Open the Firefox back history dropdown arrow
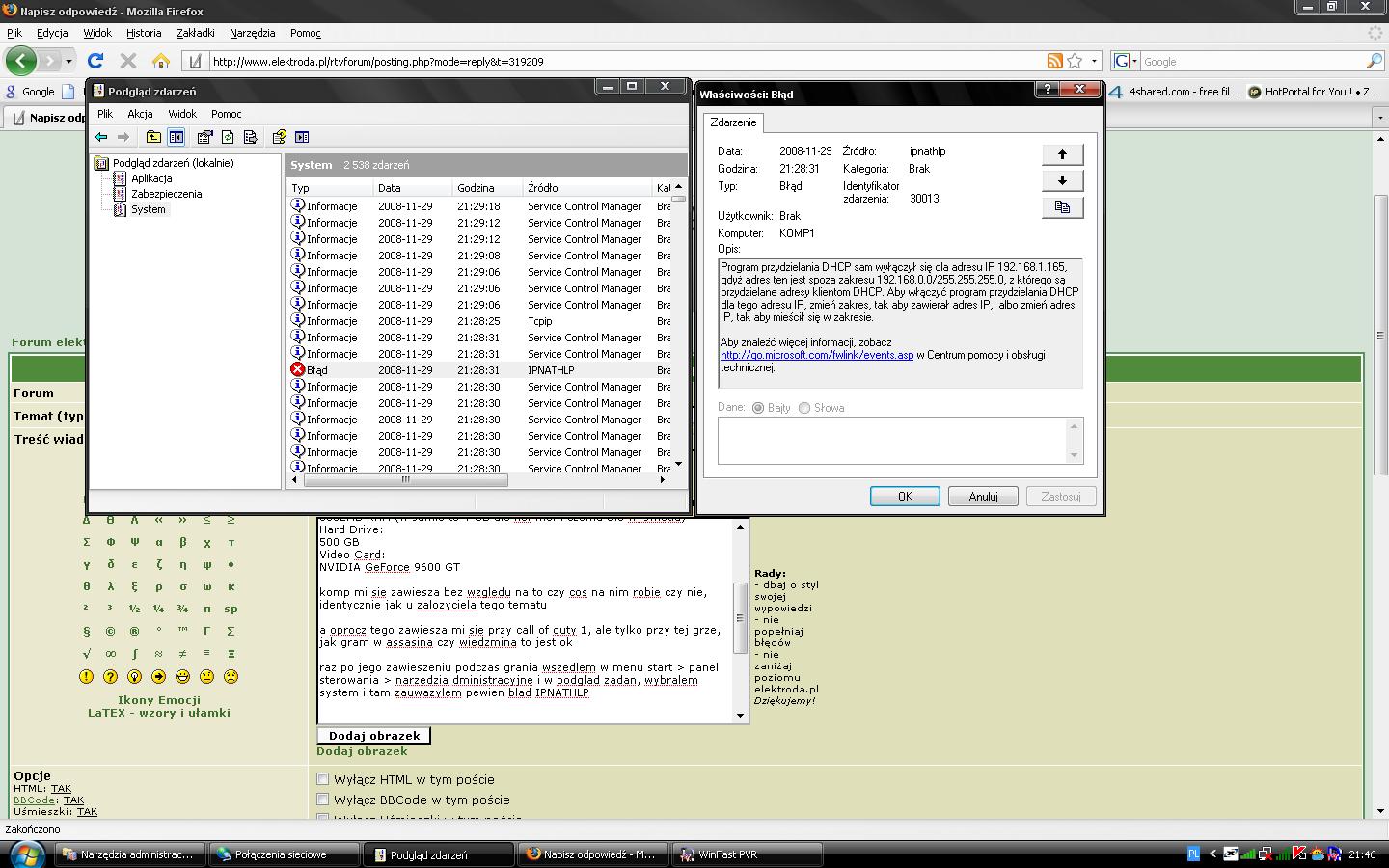Screen dimensions: 1389x868 (68, 61)
